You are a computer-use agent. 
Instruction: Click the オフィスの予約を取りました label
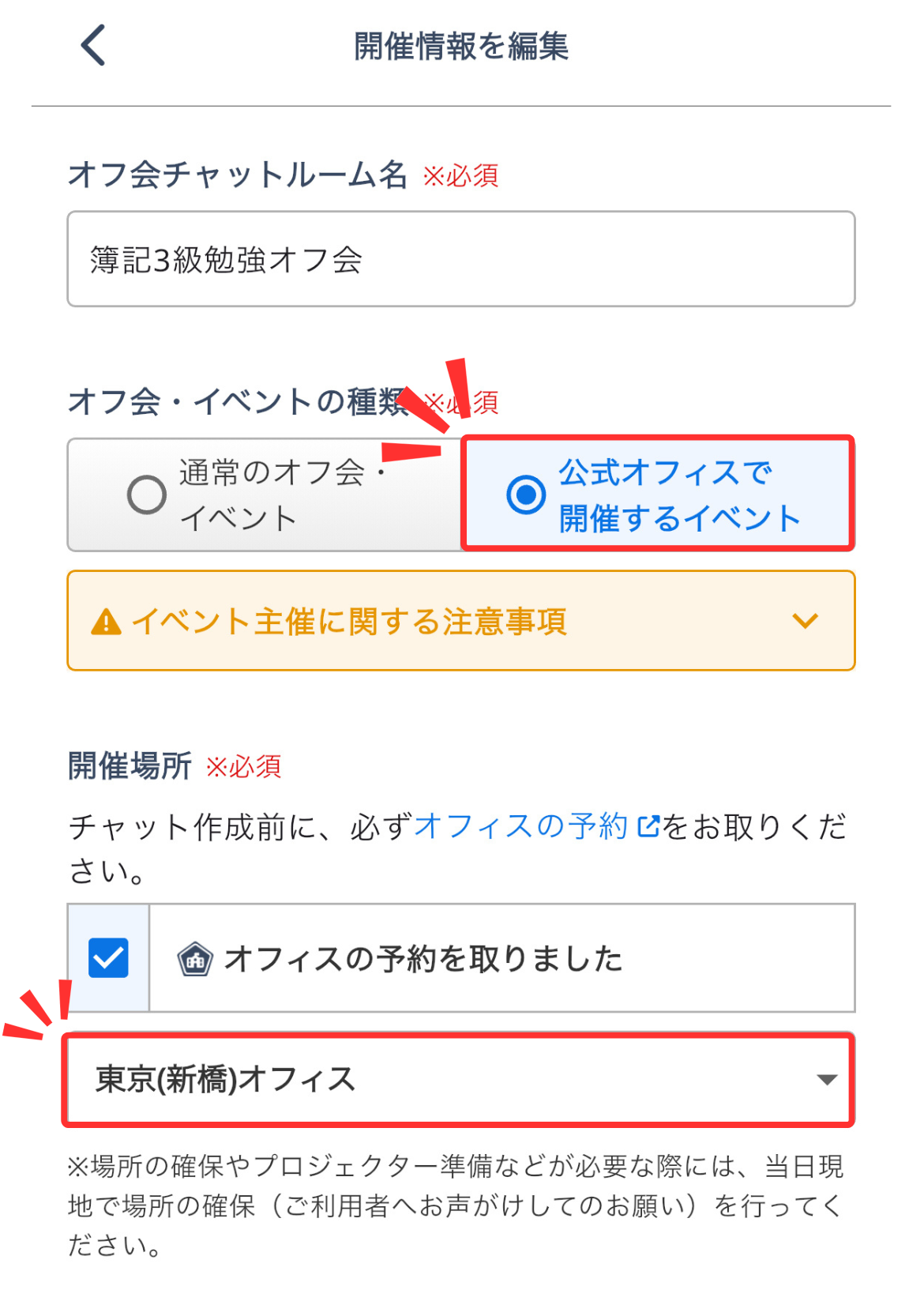(423, 959)
